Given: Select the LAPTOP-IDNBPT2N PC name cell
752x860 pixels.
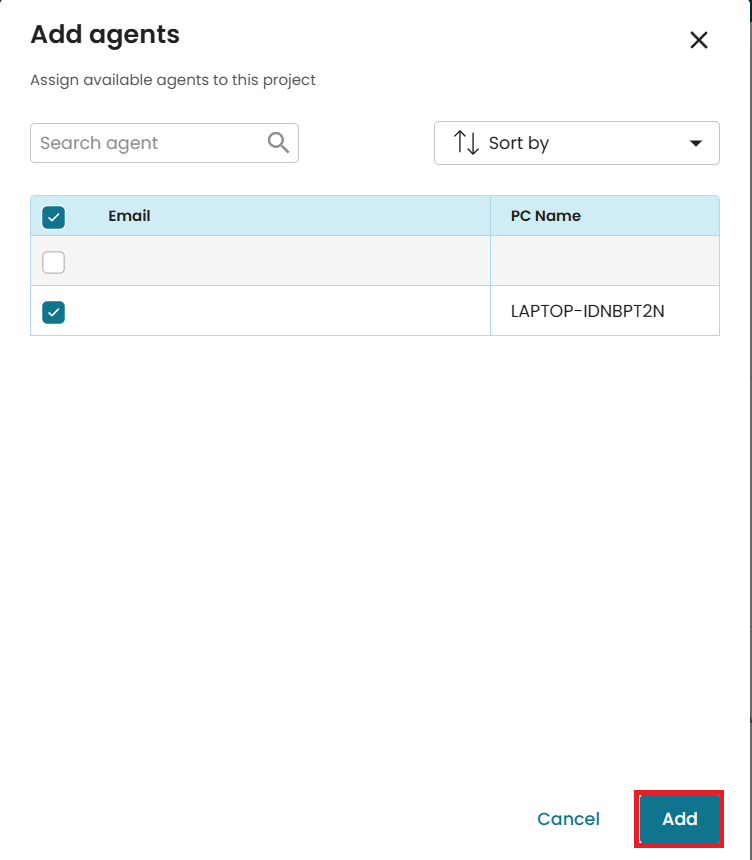Looking at the screenshot, I should click(587, 311).
